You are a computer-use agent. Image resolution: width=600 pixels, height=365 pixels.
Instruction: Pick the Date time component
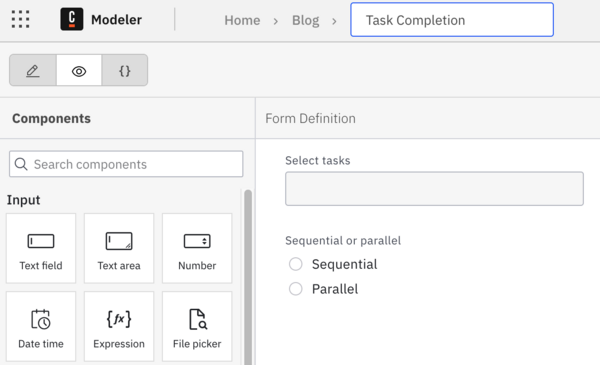coord(41,326)
